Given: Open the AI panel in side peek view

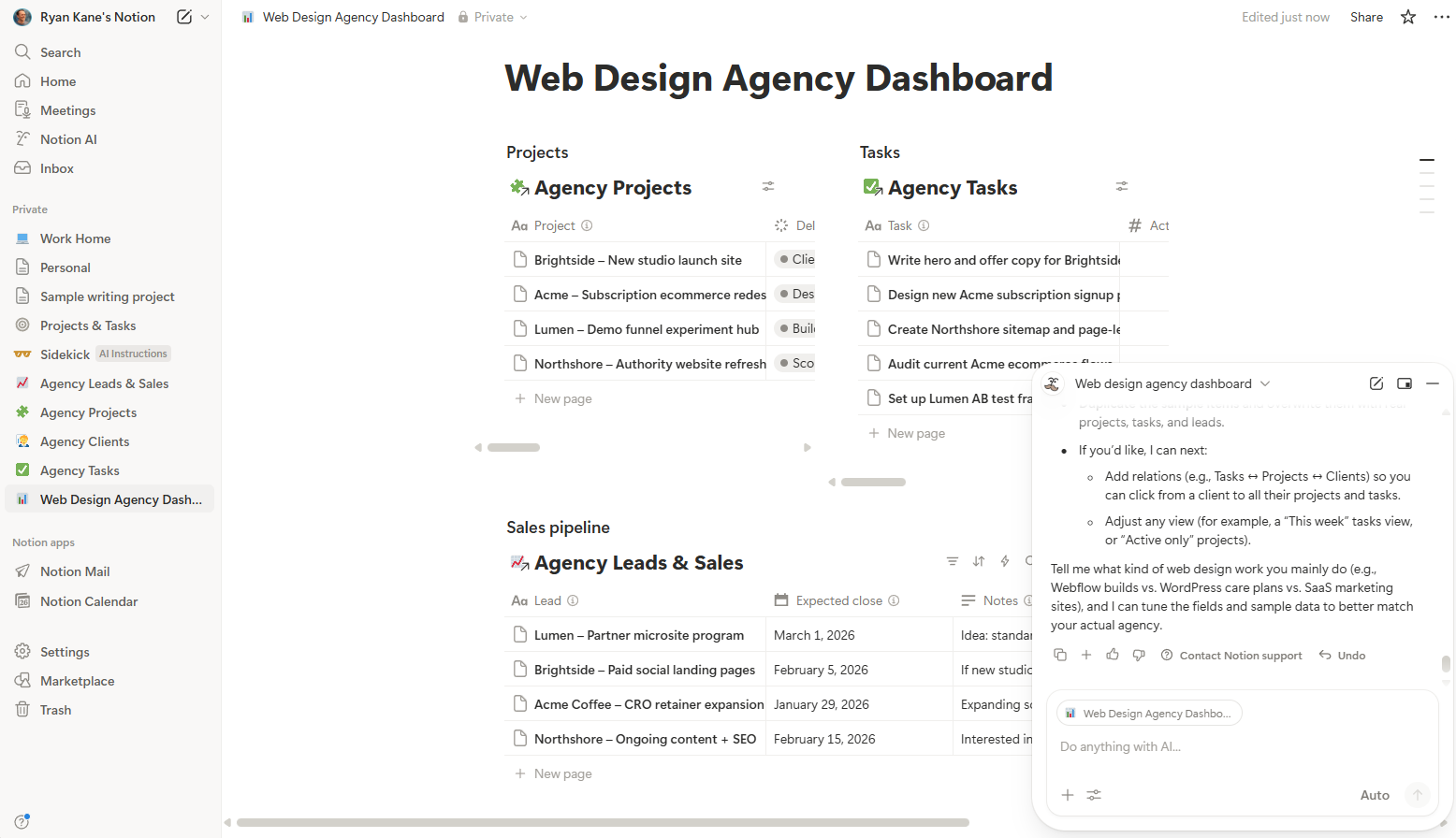Looking at the screenshot, I should click(x=1404, y=383).
